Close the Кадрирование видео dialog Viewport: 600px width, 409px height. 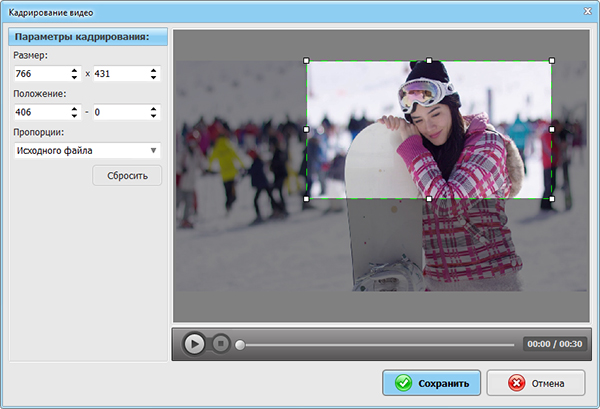(588, 11)
